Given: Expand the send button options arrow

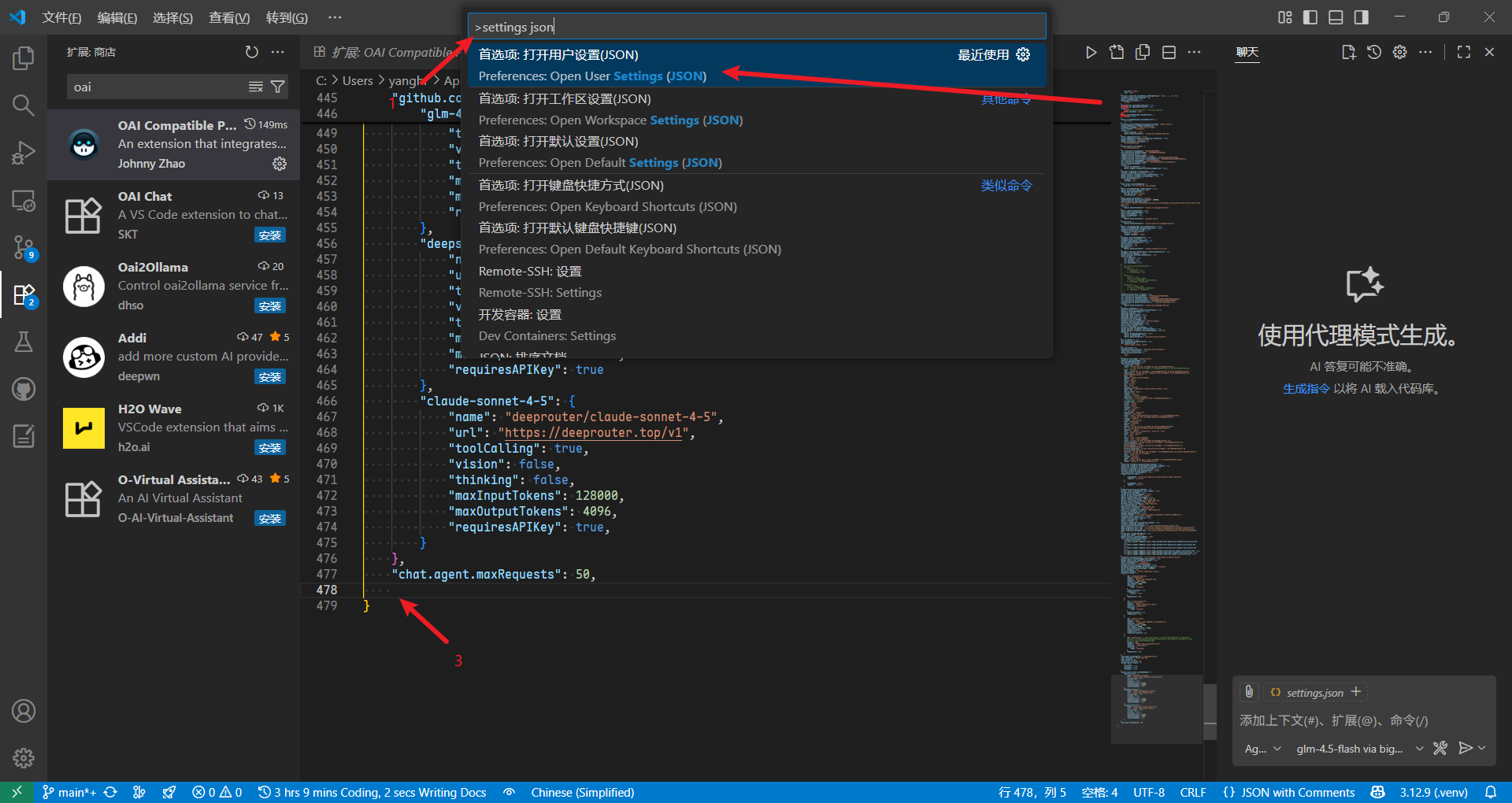Looking at the screenshot, I should pos(1482,748).
